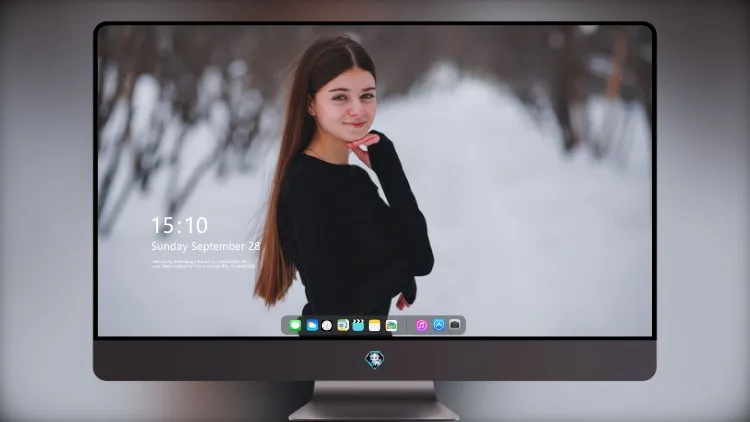Open the Maps app in dock
Viewport: 750px width, 422px height.
coord(343,325)
